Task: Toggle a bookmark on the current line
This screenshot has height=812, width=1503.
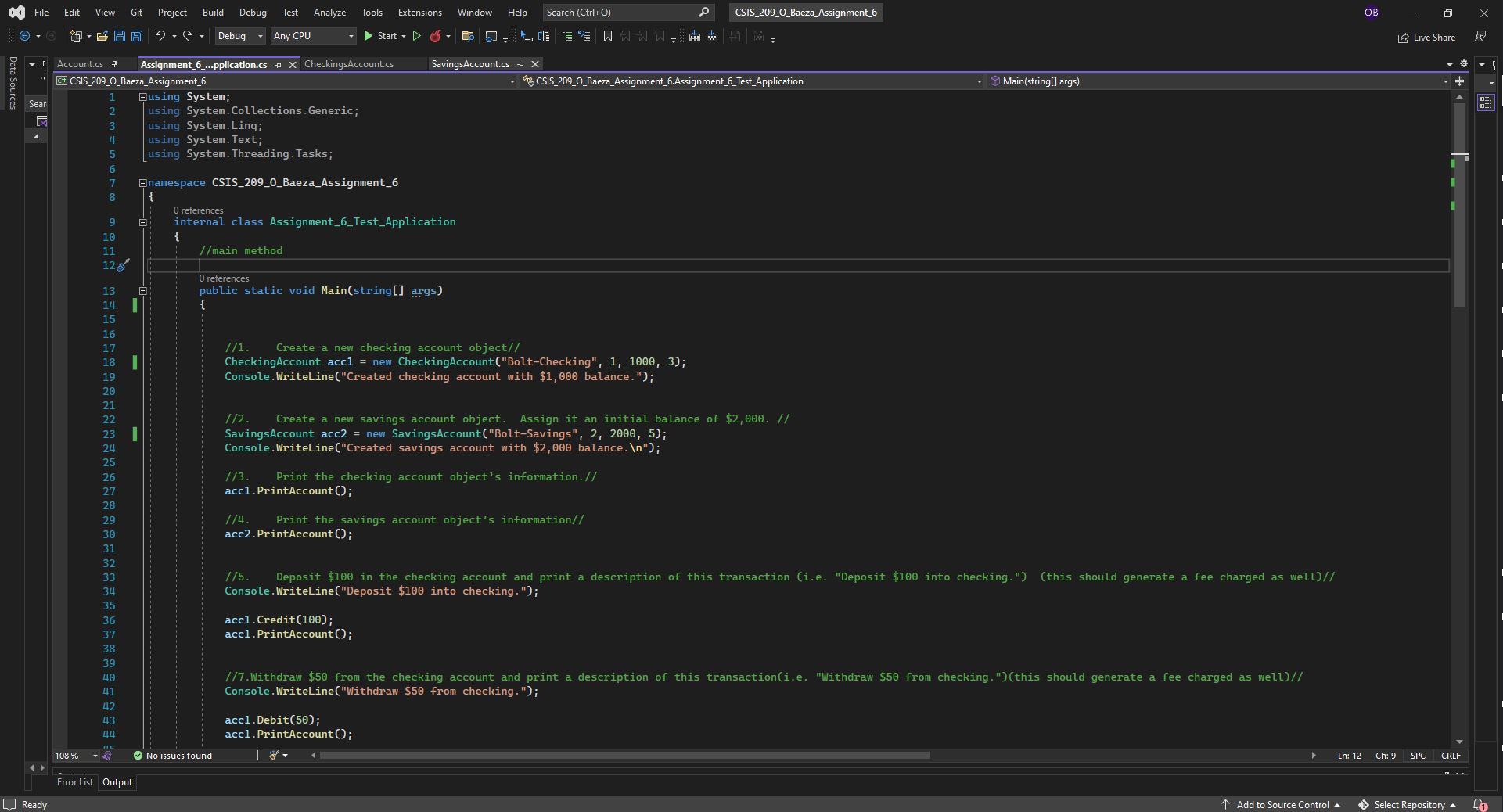Action: click(x=607, y=36)
